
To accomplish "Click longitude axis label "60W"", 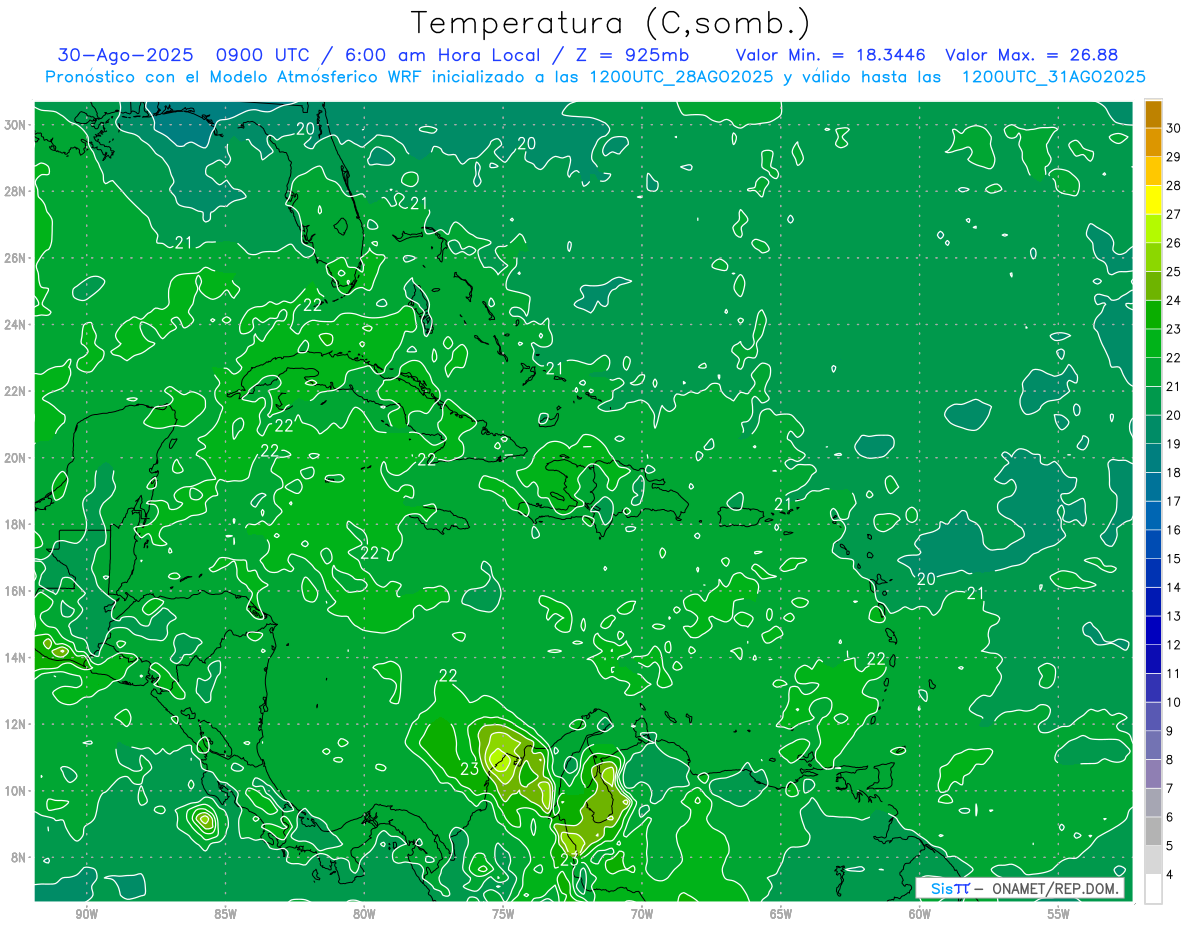I will click(x=920, y=914).
